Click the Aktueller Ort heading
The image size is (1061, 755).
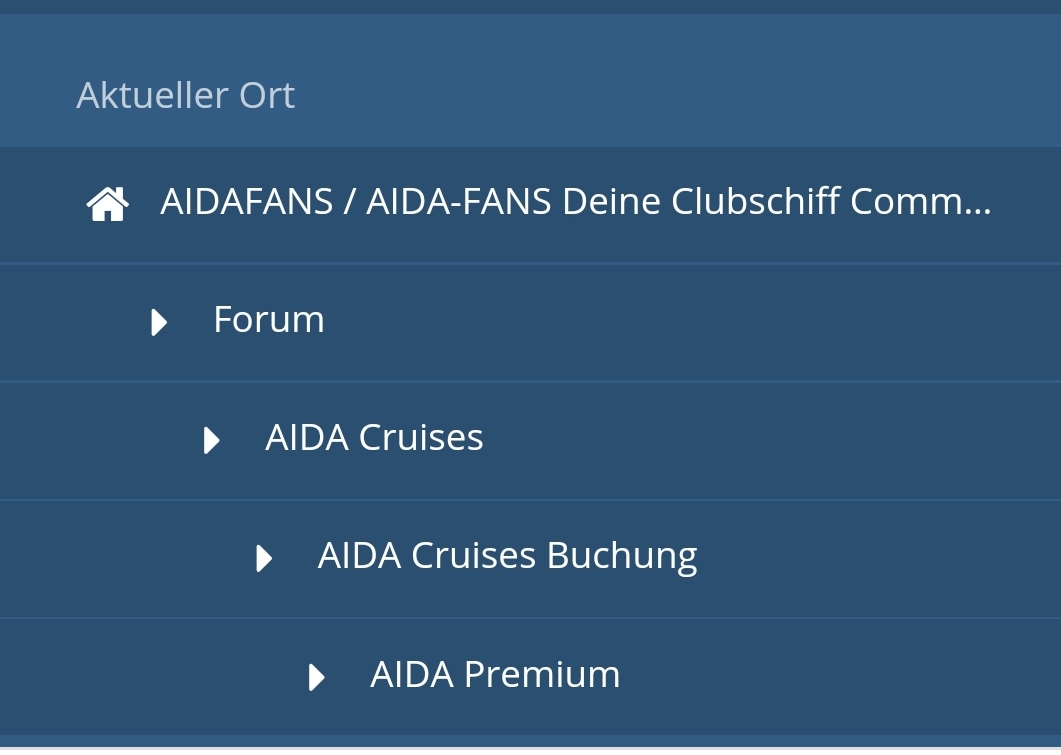pos(186,96)
